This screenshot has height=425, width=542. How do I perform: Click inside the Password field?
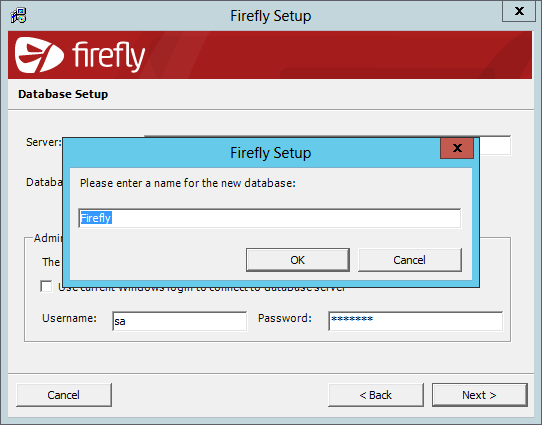pos(415,321)
